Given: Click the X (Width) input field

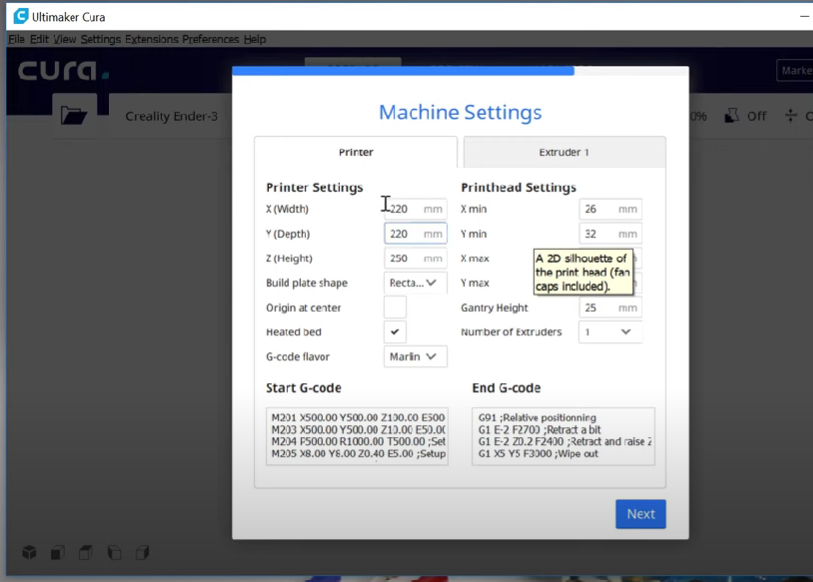Looking at the screenshot, I should (415, 209).
